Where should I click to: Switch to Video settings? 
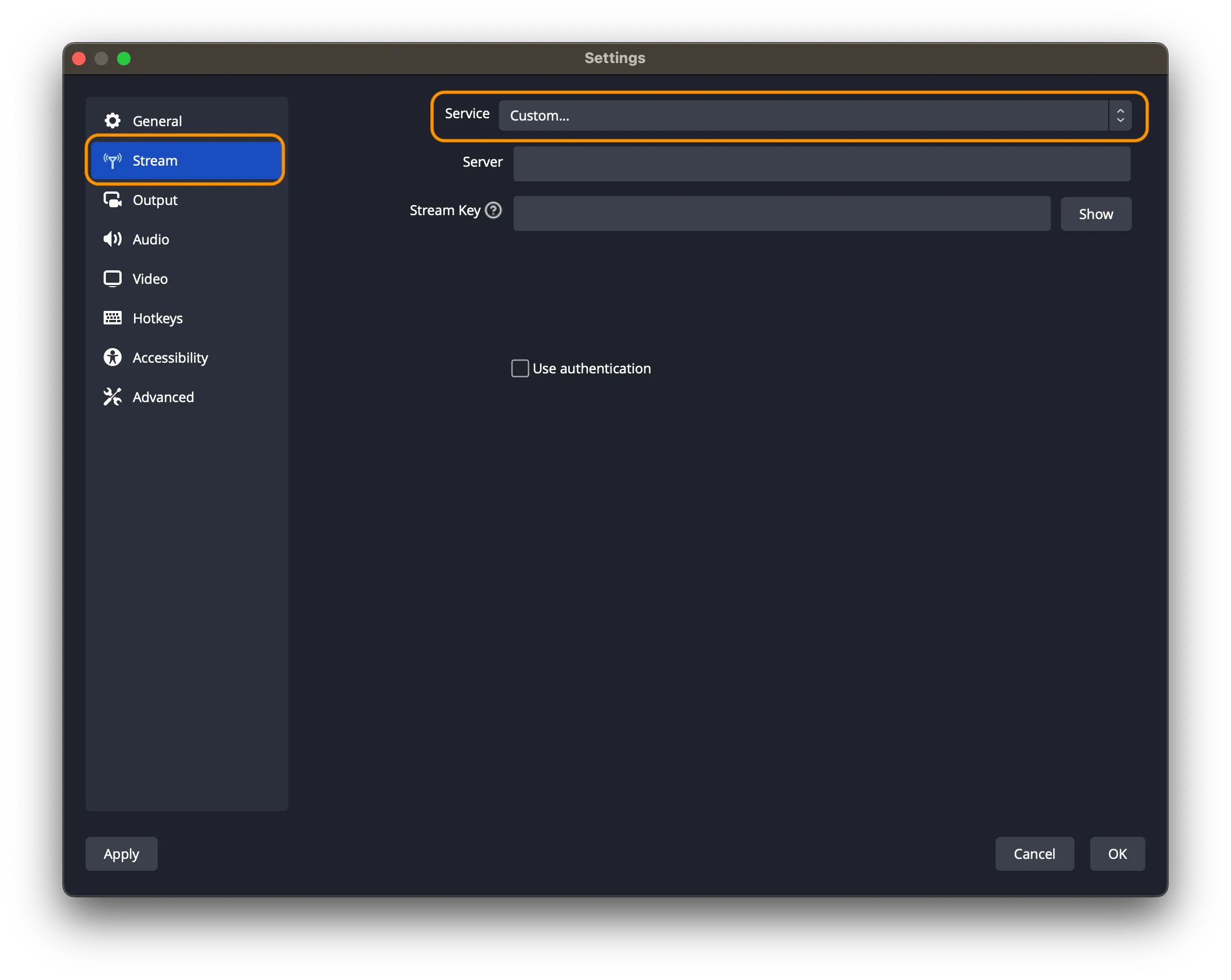point(187,279)
